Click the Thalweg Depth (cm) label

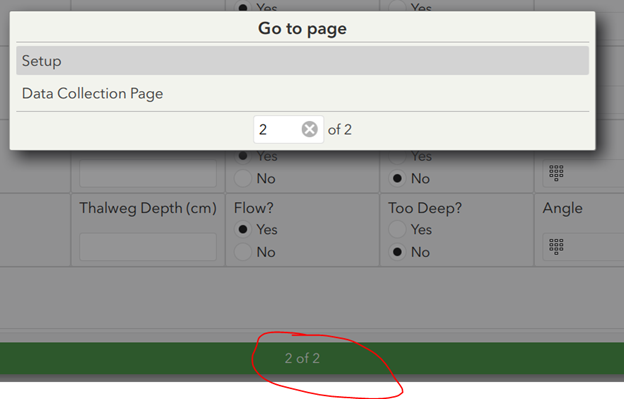pos(148,208)
